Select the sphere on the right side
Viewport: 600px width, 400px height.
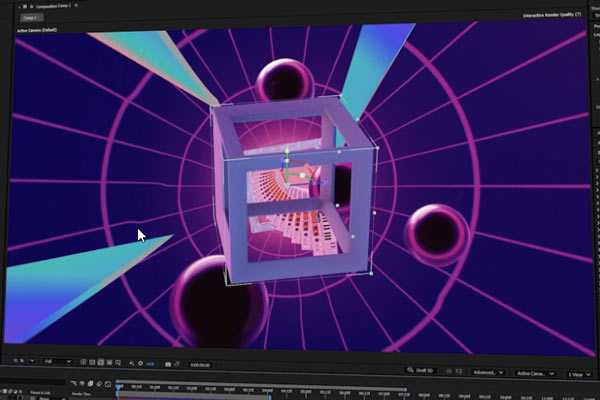tap(437, 235)
